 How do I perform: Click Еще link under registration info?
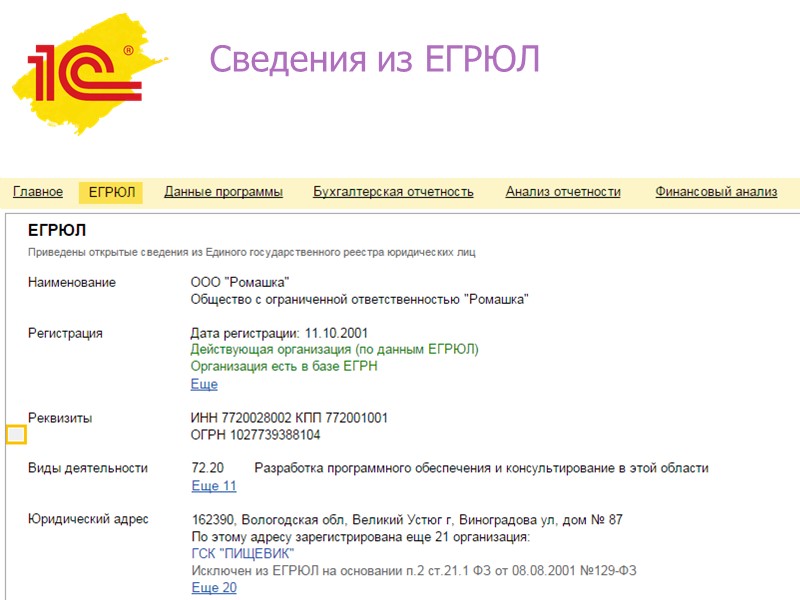click(x=204, y=384)
